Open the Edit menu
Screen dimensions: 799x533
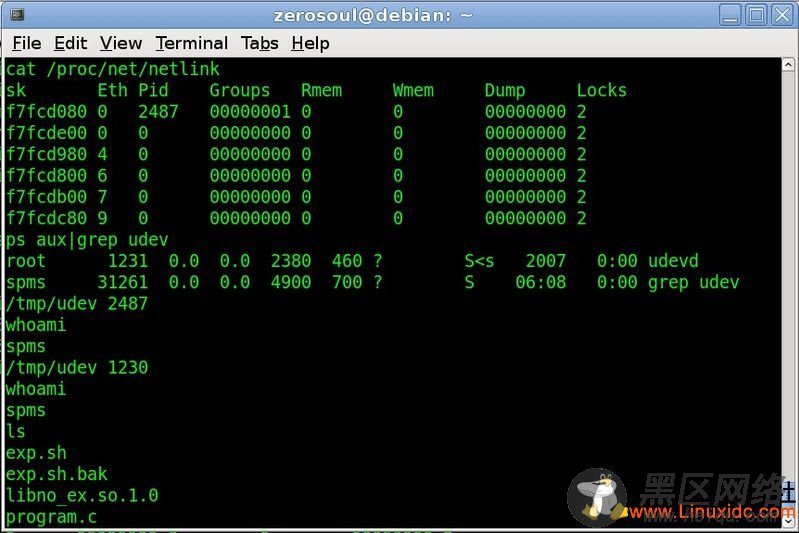[70, 43]
